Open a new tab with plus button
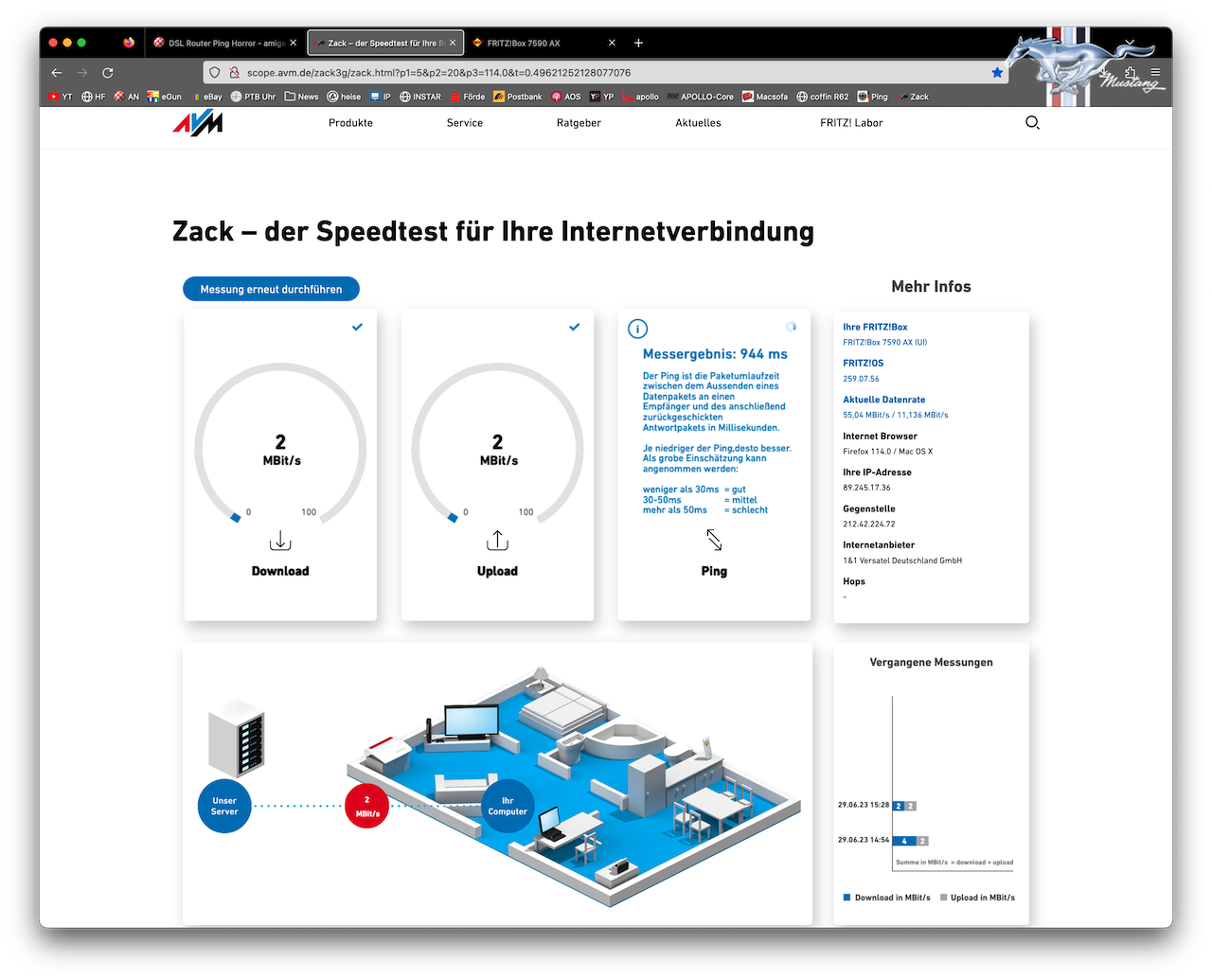This screenshot has height=980, width=1212. tap(638, 43)
